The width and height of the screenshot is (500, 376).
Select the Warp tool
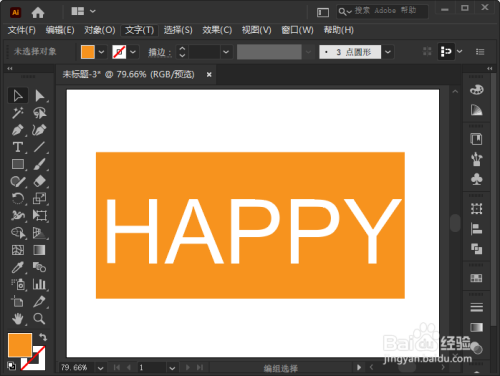point(18,216)
